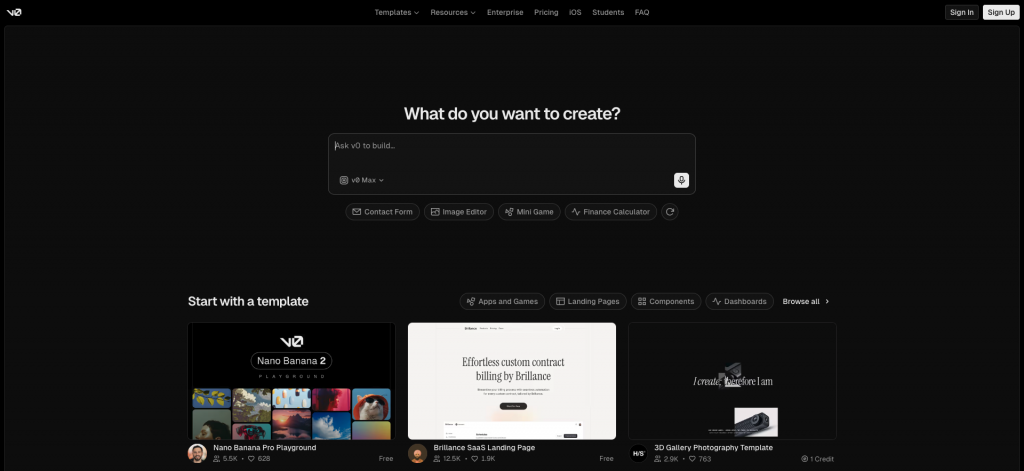Click the H/S avatar of 3D Gallery template
The image size is (1024, 471).
point(638,453)
